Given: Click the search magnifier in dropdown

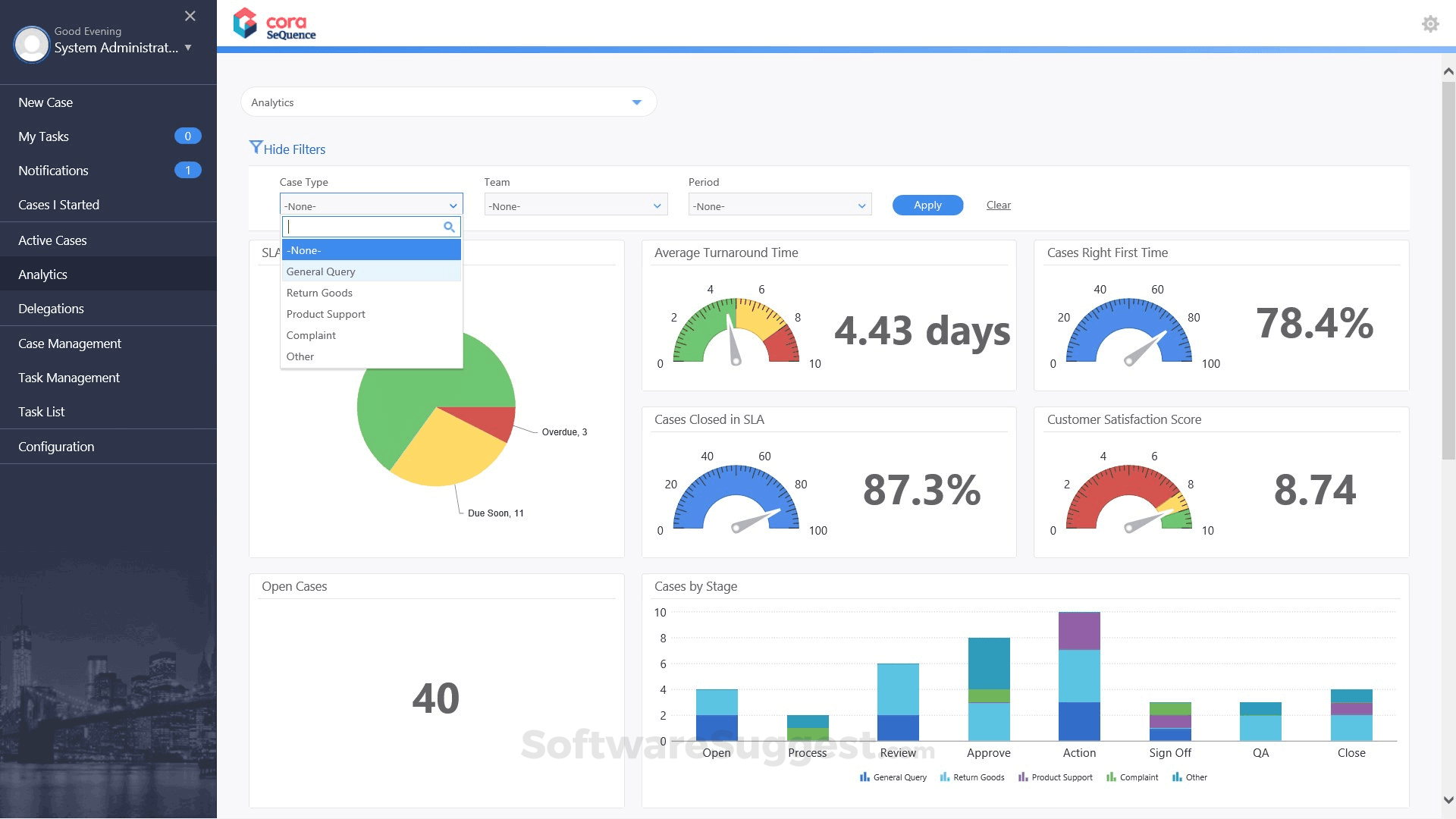Looking at the screenshot, I should [449, 227].
